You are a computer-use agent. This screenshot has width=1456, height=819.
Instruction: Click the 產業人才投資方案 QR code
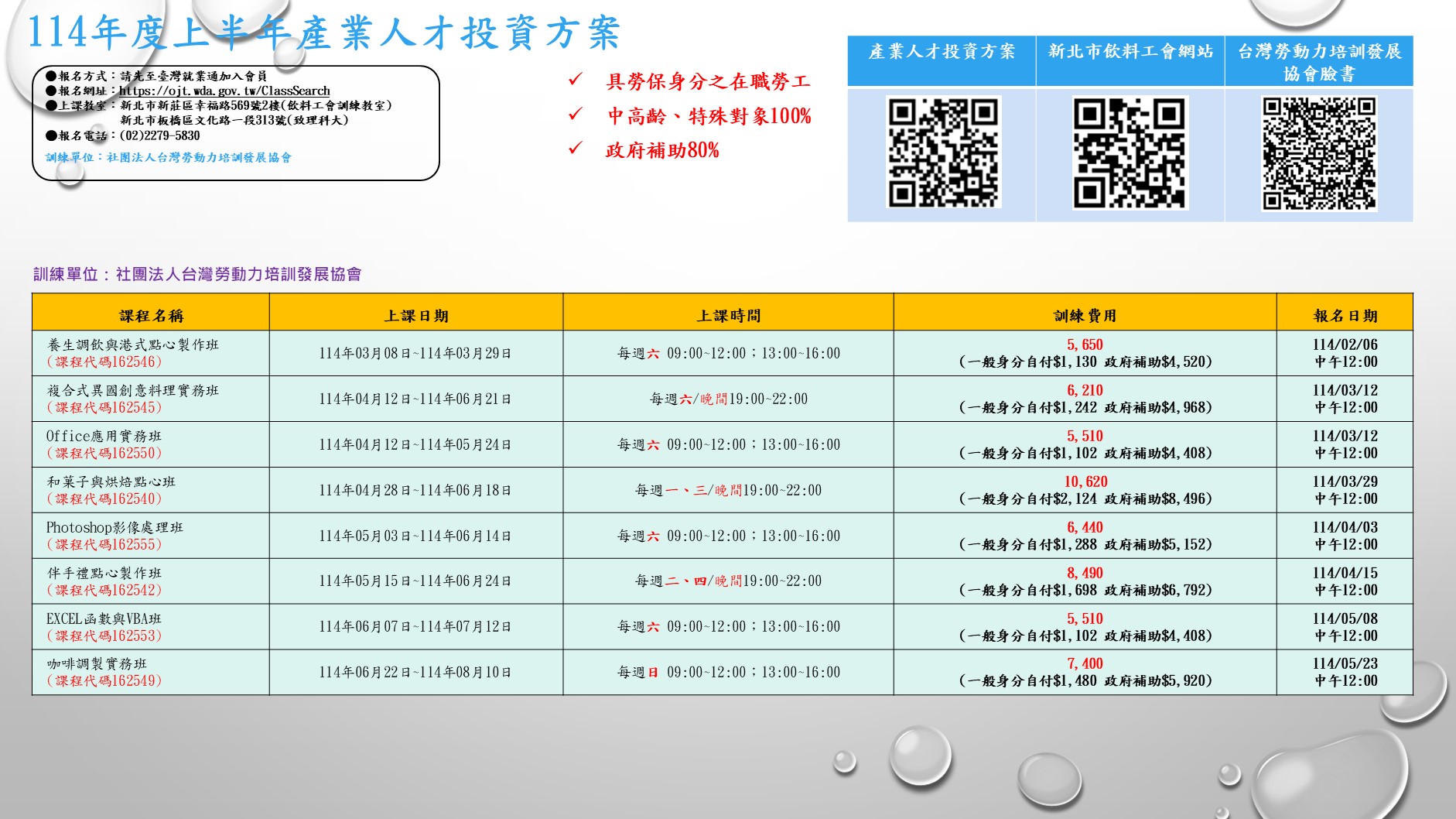point(942,152)
